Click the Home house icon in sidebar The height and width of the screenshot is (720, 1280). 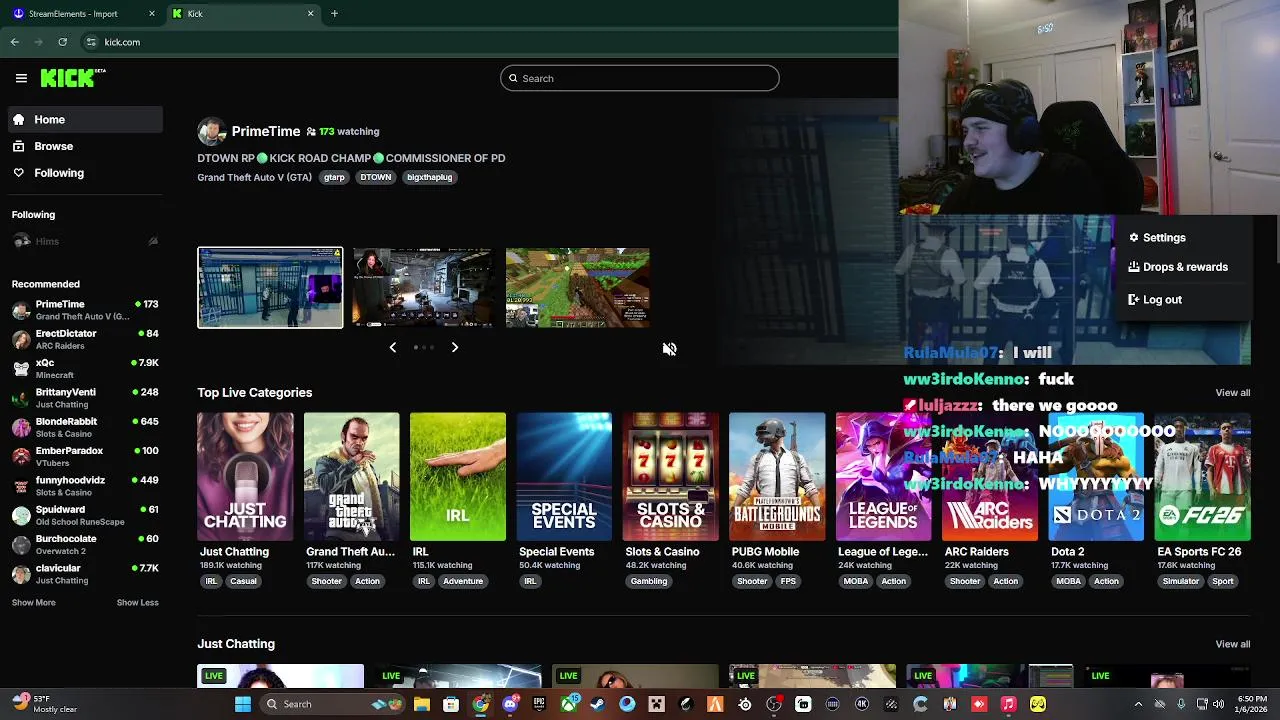(19, 120)
